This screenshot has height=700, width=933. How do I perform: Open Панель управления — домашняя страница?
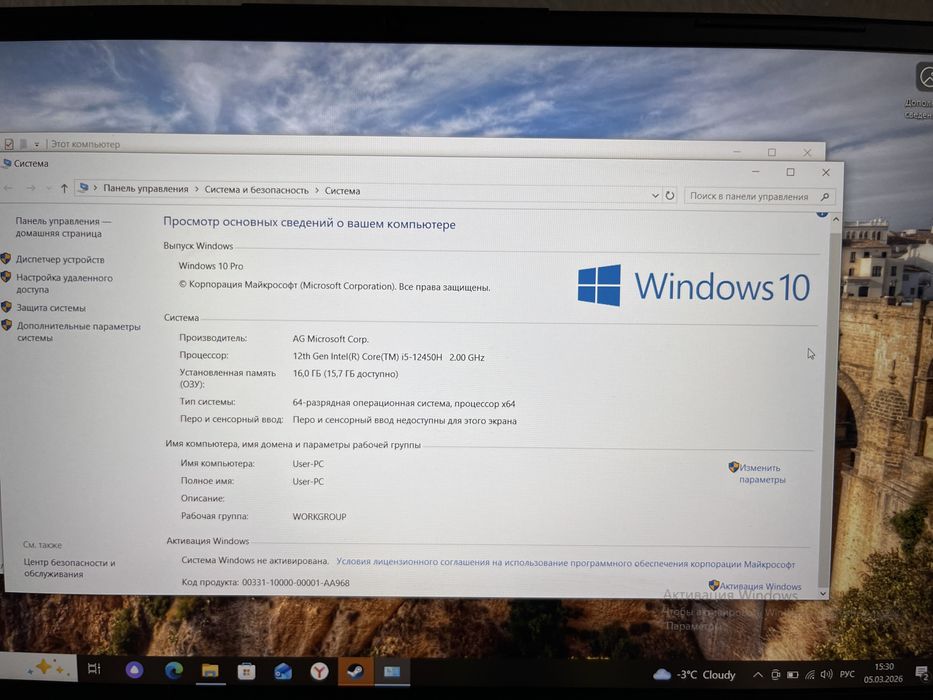[63, 227]
